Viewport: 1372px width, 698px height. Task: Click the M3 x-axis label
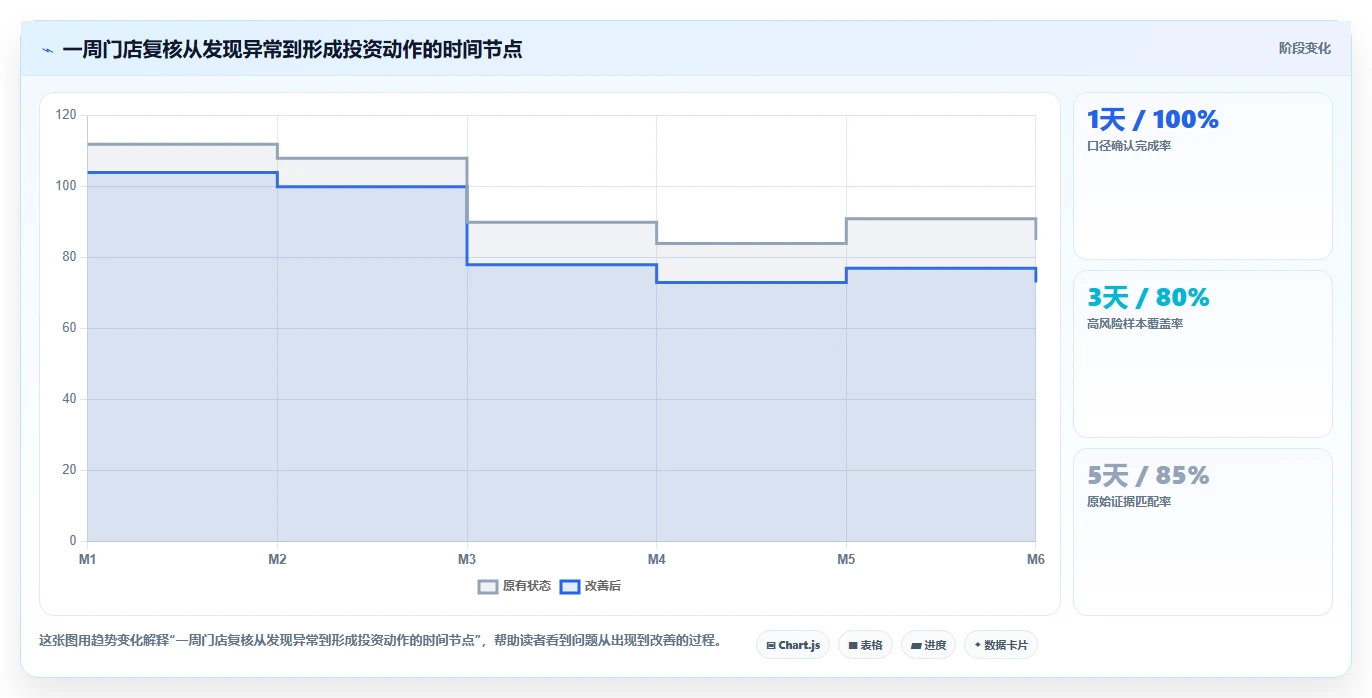[467, 559]
